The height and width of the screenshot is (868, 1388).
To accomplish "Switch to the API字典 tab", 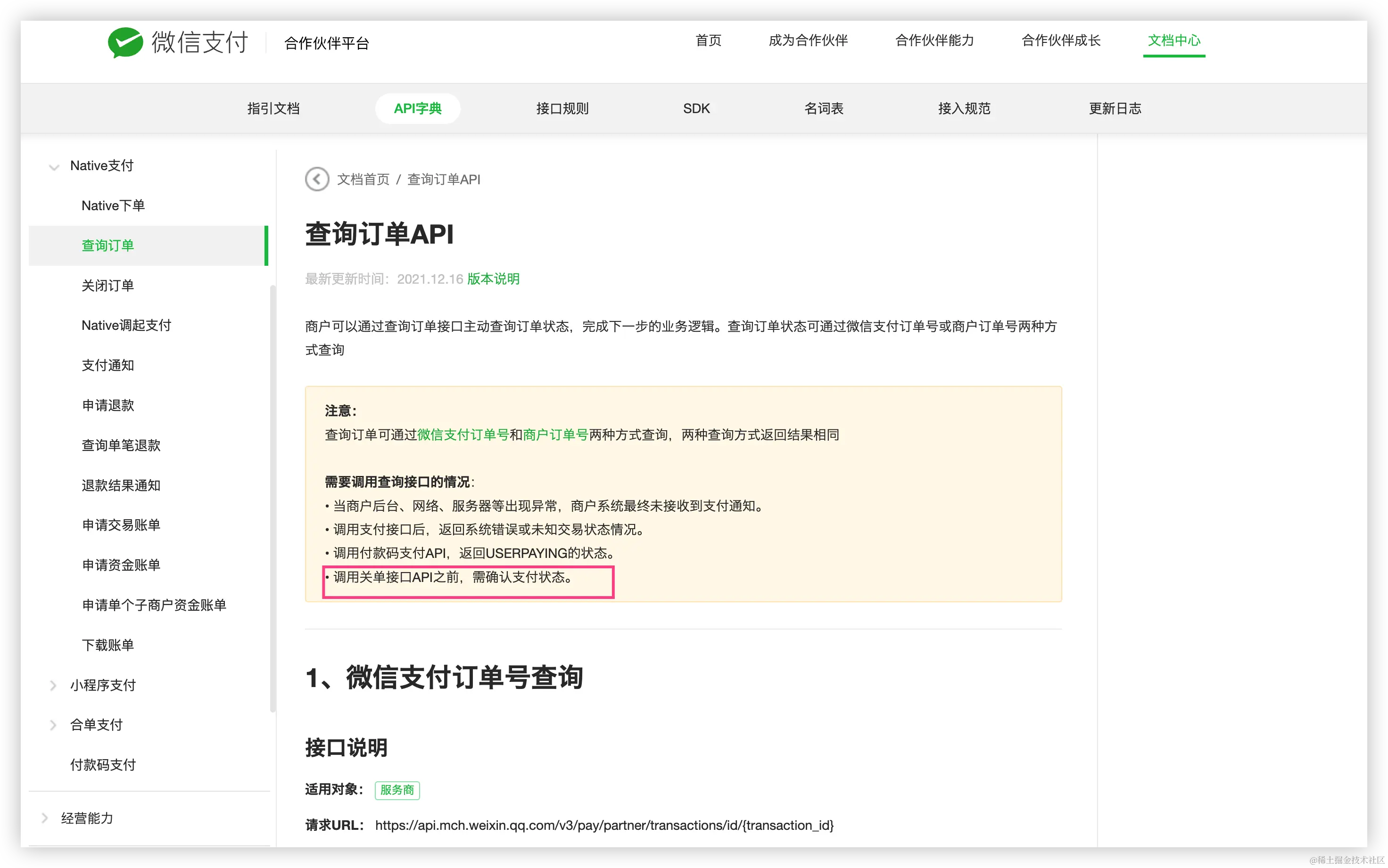I will click(418, 108).
